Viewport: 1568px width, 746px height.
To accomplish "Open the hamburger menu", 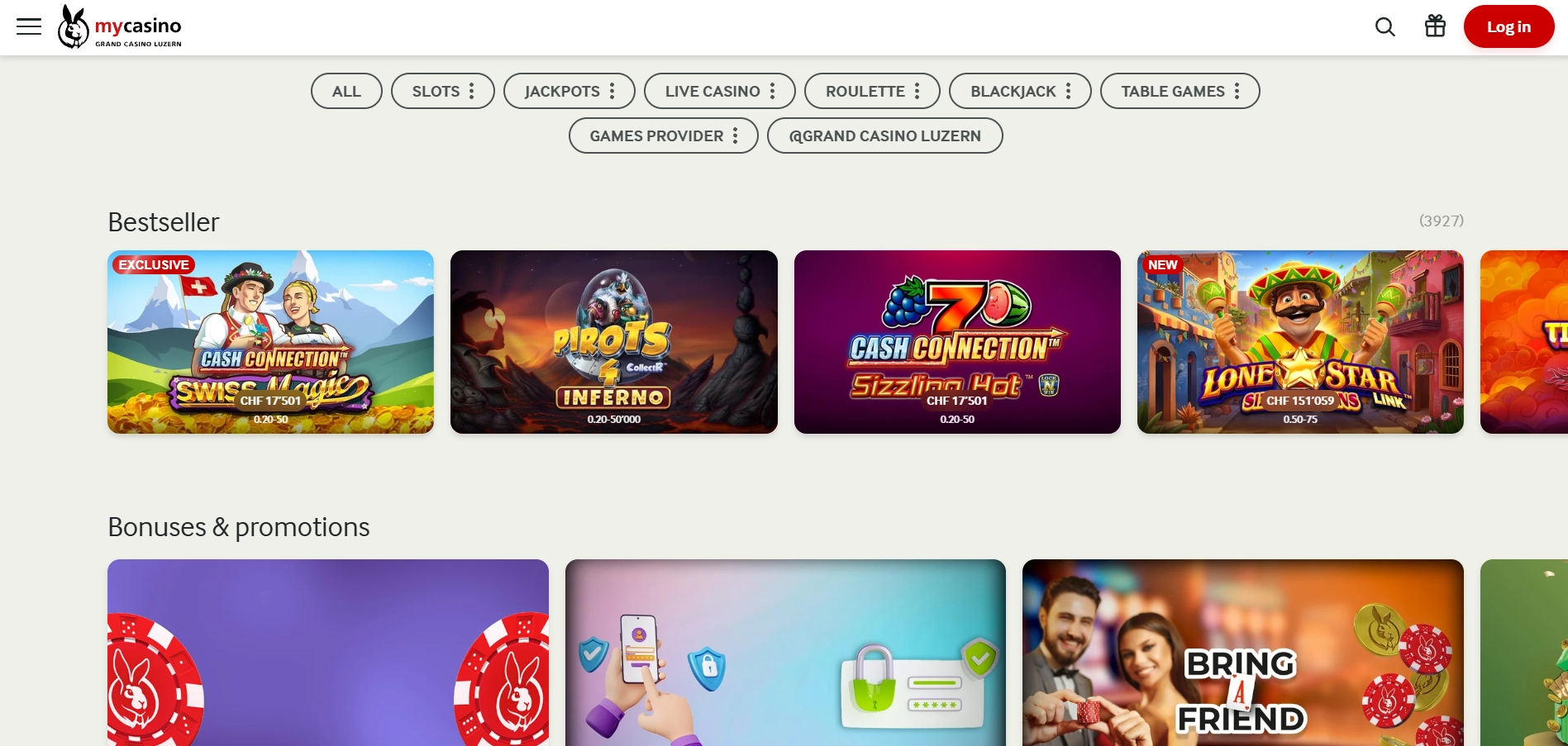I will (x=29, y=26).
